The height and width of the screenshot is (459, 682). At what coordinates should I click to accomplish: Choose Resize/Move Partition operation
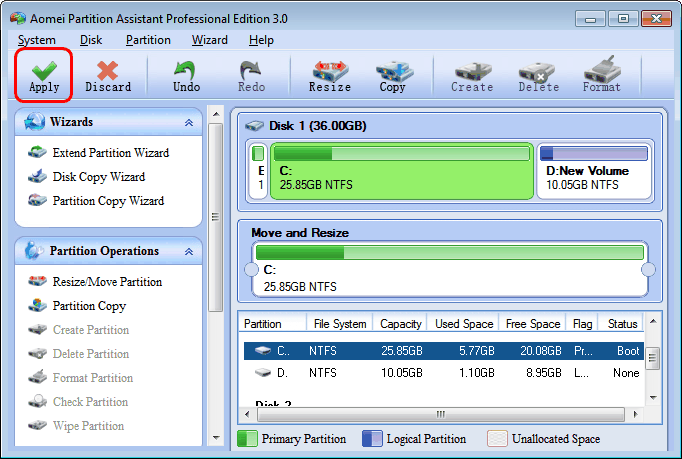pos(95,281)
